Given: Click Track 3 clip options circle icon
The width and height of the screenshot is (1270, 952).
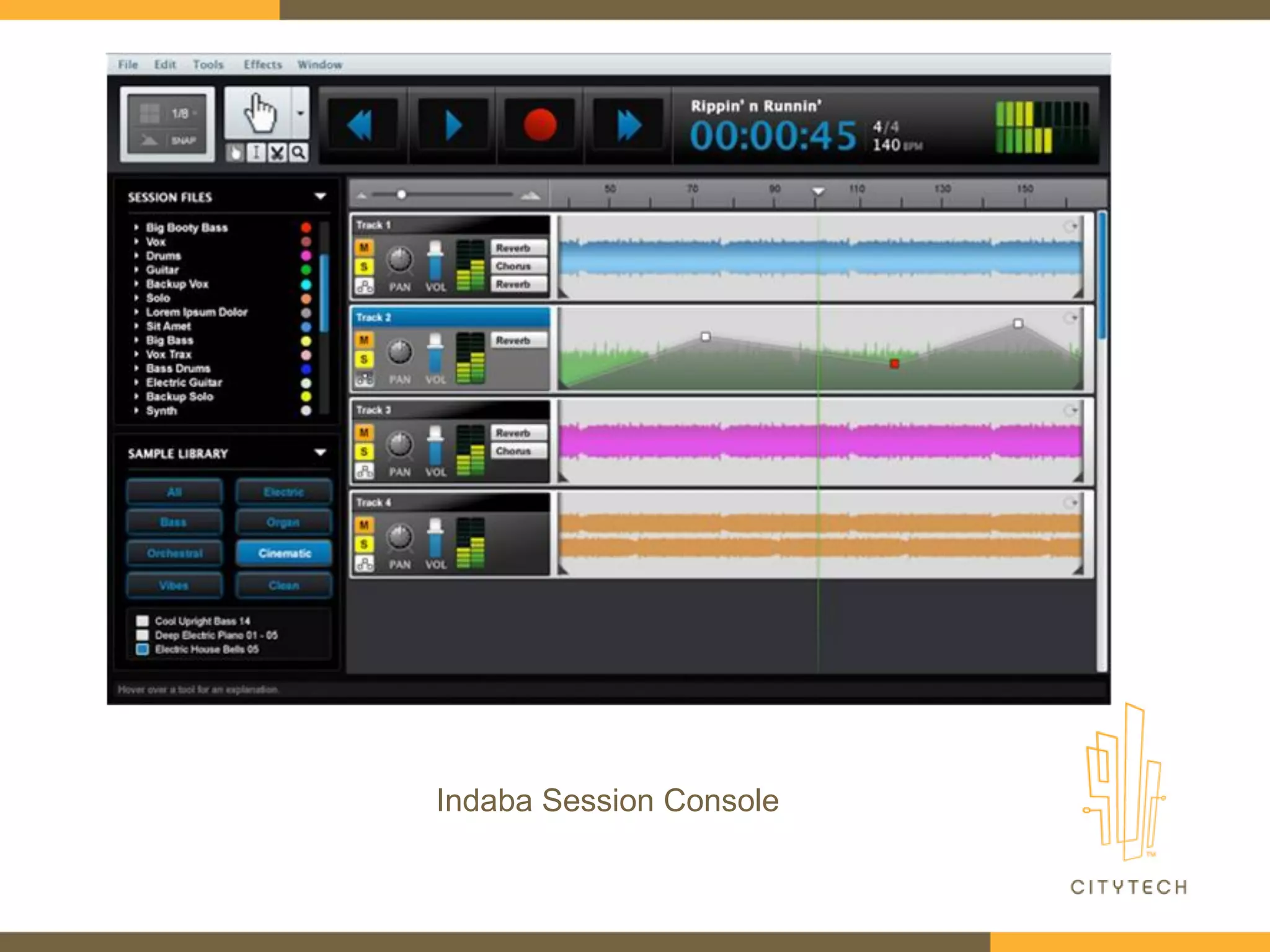Looking at the screenshot, I should pos(1070,410).
